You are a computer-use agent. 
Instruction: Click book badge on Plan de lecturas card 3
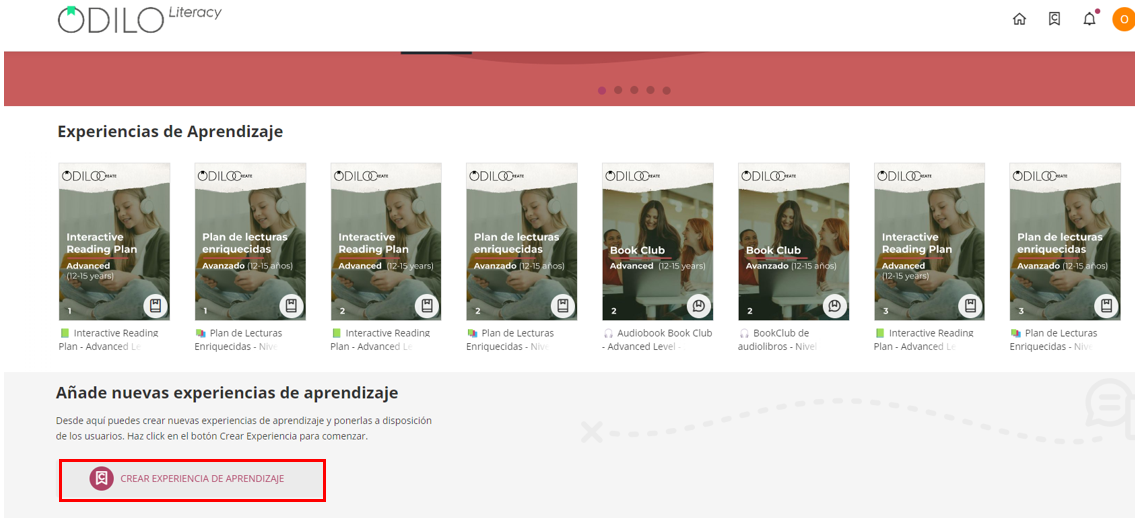pos(1106,306)
